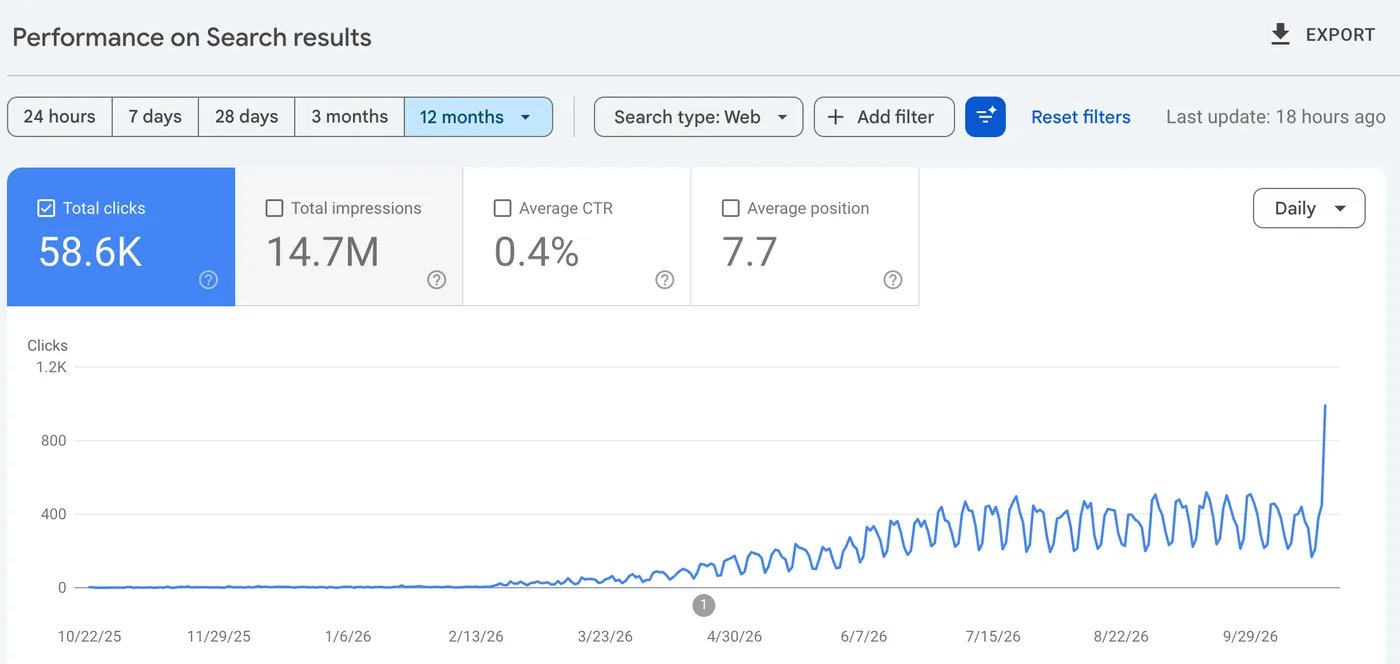The height and width of the screenshot is (664, 1400).
Task: Click the Add filter button
Action: click(884, 117)
